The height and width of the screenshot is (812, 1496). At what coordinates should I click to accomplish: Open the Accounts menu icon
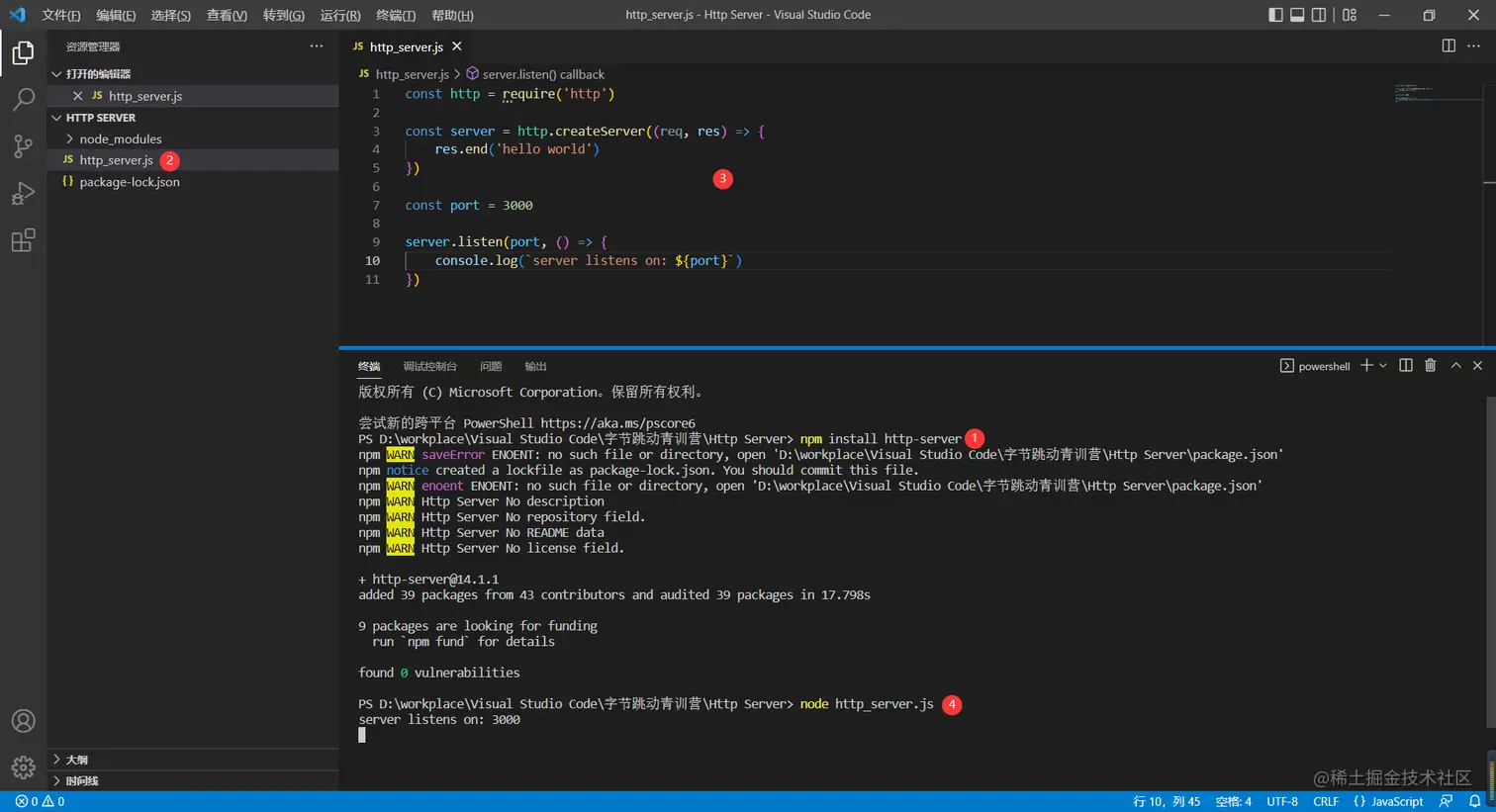(x=23, y=721)
